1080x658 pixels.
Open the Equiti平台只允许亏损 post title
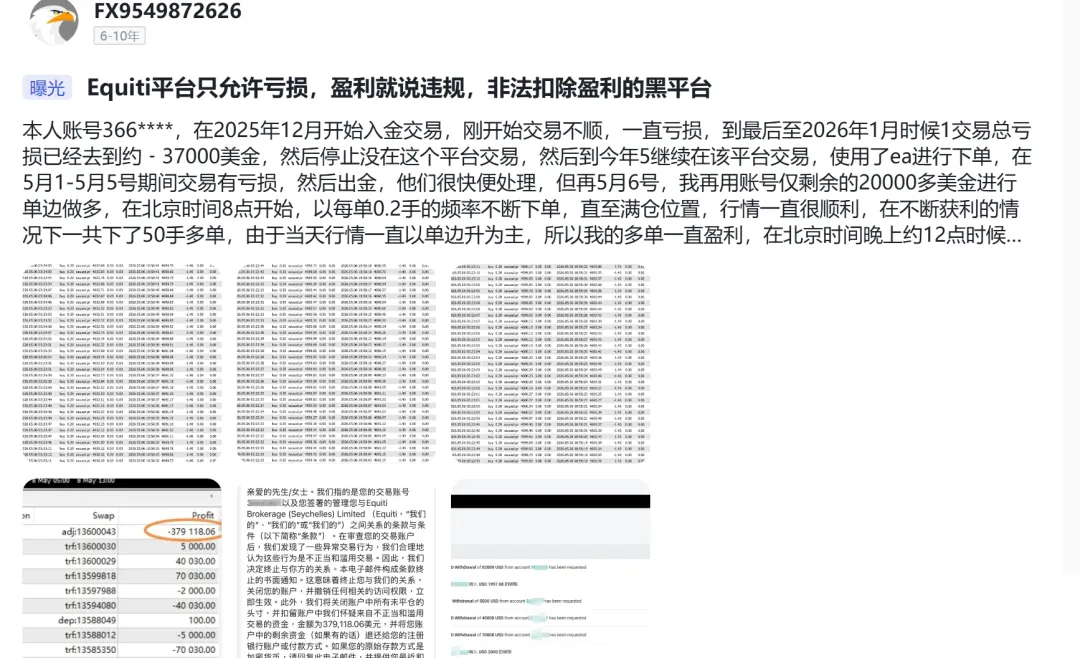pos(399,88)
